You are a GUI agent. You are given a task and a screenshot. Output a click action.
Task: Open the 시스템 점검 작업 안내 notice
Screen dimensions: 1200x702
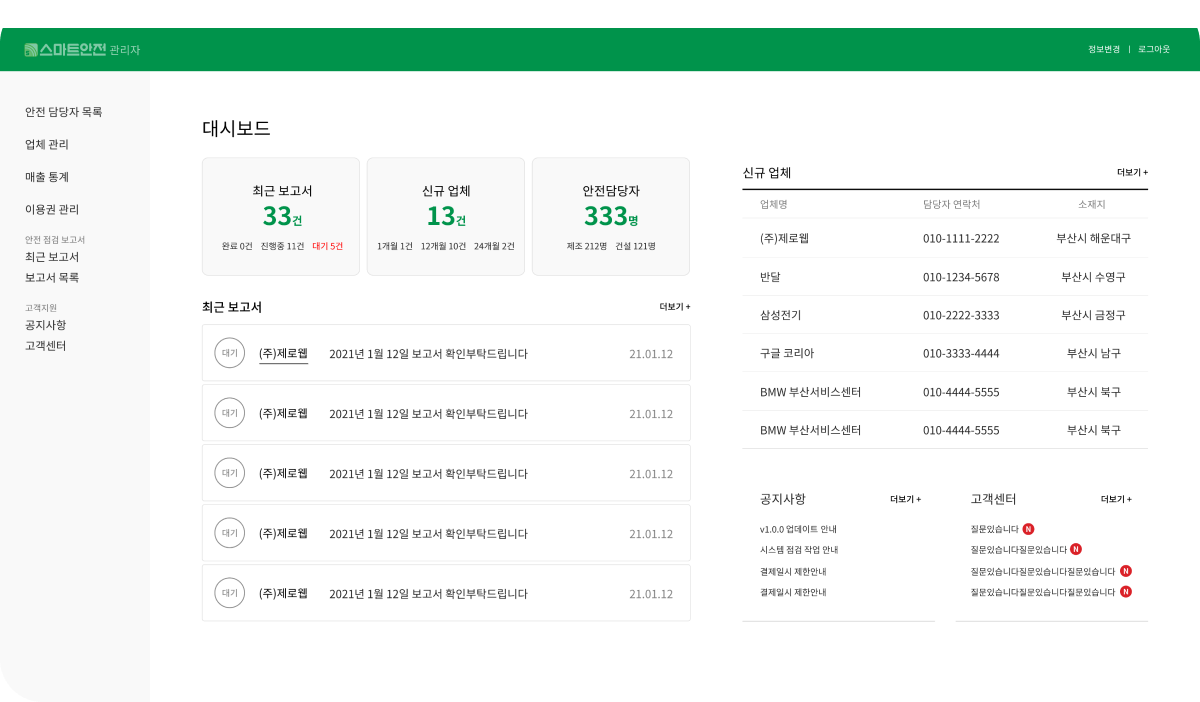799,550
